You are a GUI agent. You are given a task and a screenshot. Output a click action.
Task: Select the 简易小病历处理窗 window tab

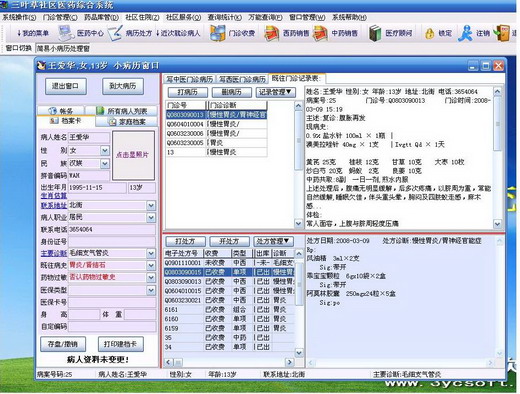(63, 48)
